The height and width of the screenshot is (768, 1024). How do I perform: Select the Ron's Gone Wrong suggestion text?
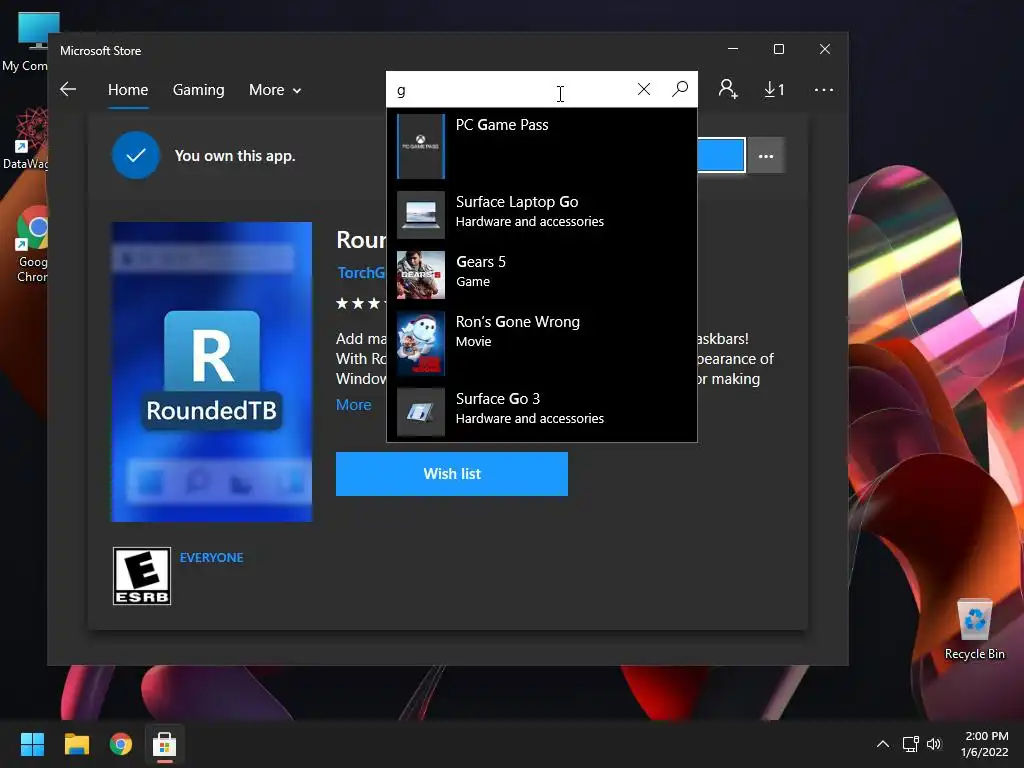pos(518,322)
